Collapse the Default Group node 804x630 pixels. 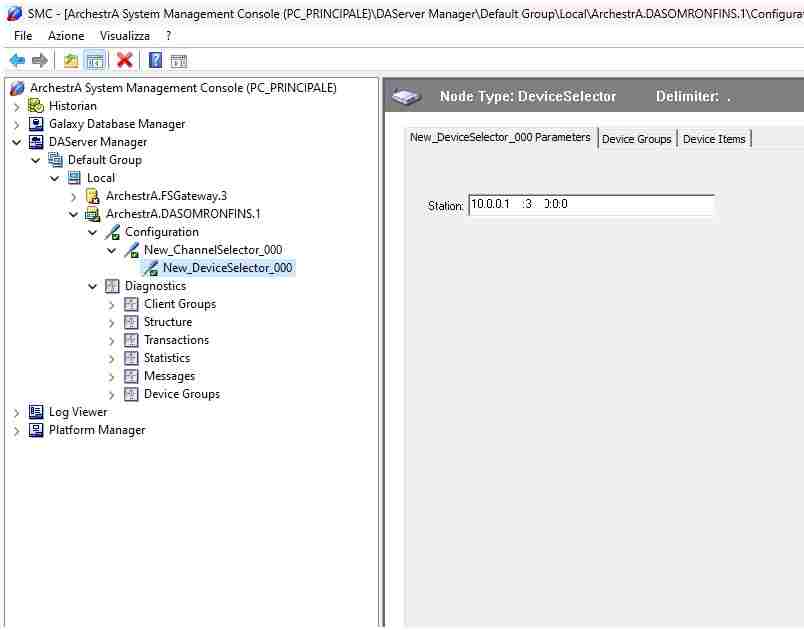pos(36,160)
